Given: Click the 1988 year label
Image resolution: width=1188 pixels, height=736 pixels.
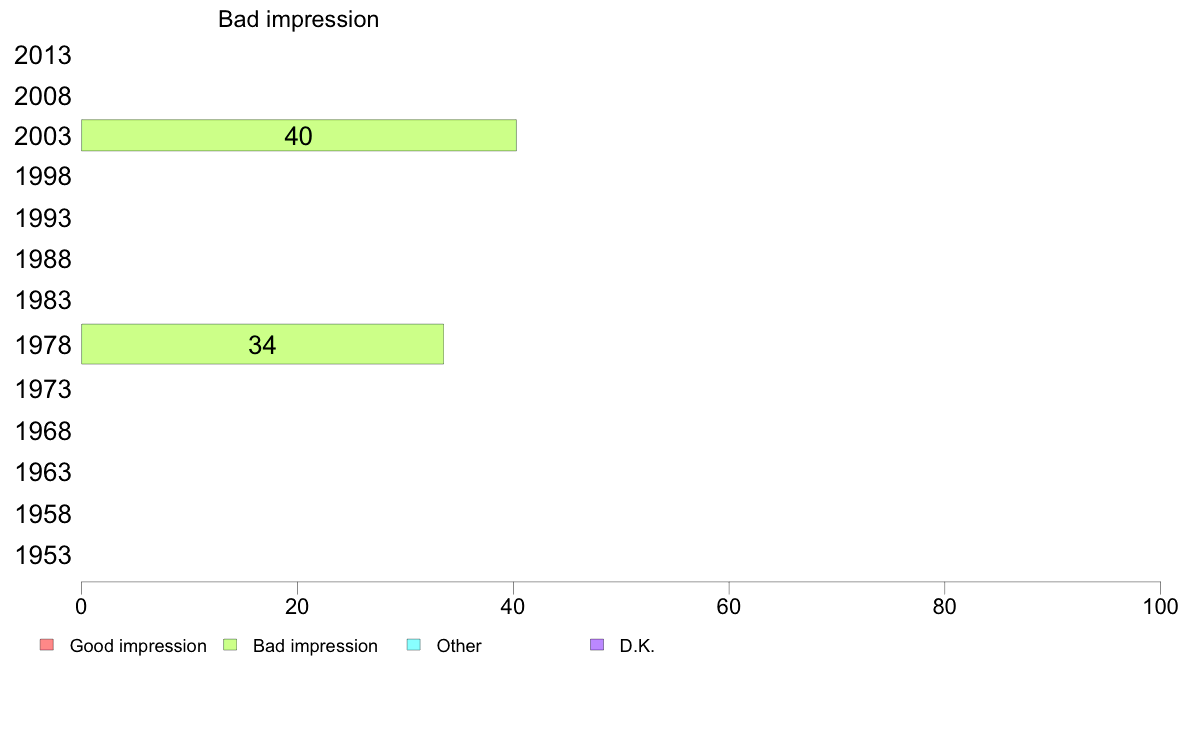Looking at the screenshot, I should click(42, 259).
